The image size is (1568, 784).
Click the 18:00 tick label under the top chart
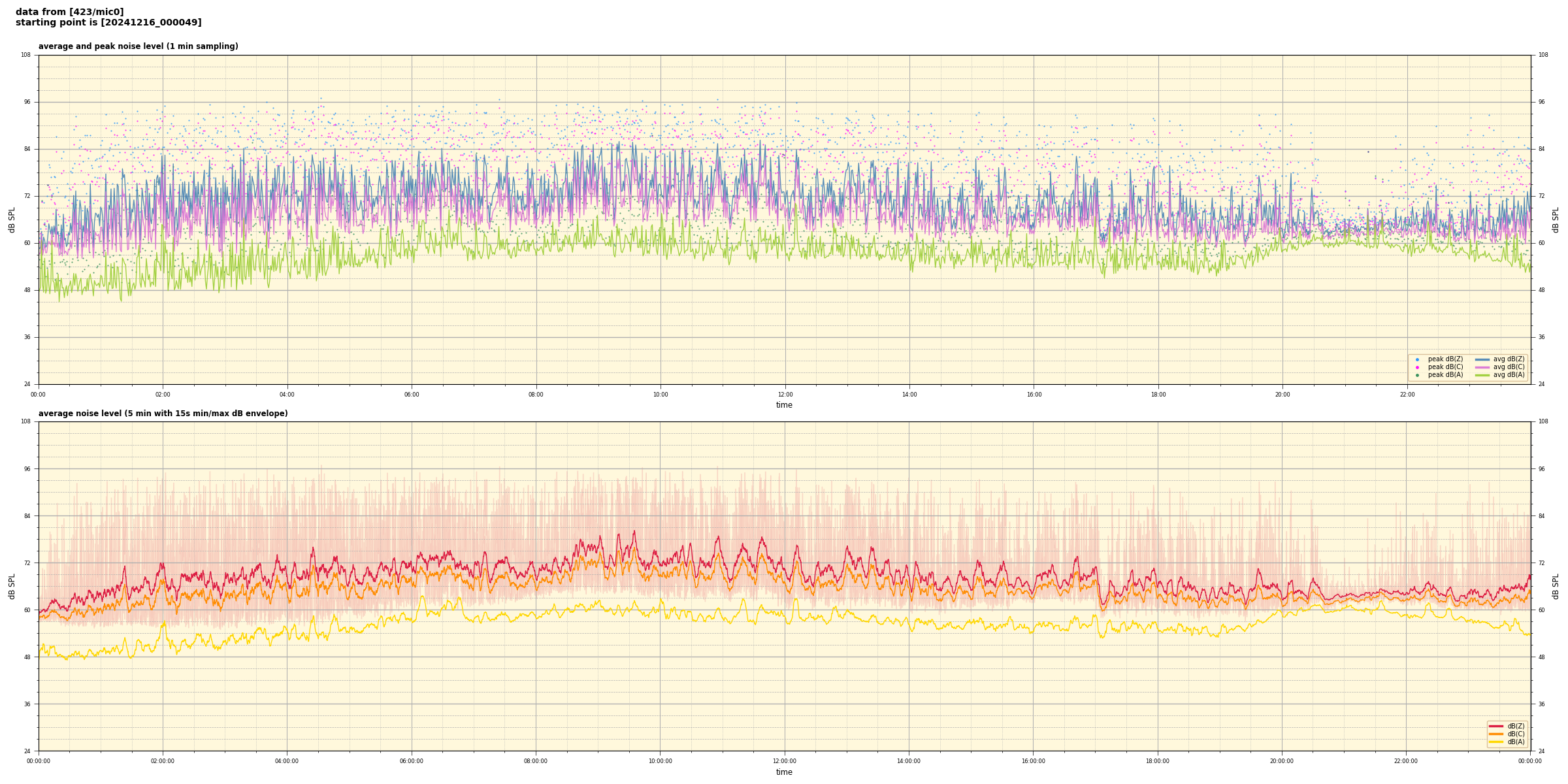point(1158,395)
